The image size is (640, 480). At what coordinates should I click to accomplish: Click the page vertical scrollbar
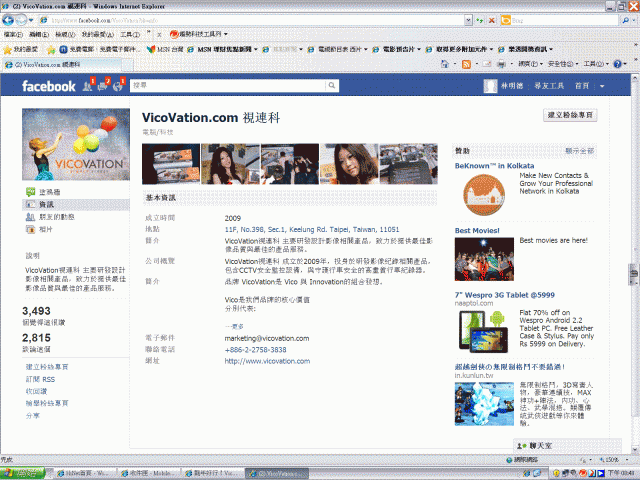pyautogui.click(x=635, y=263)
